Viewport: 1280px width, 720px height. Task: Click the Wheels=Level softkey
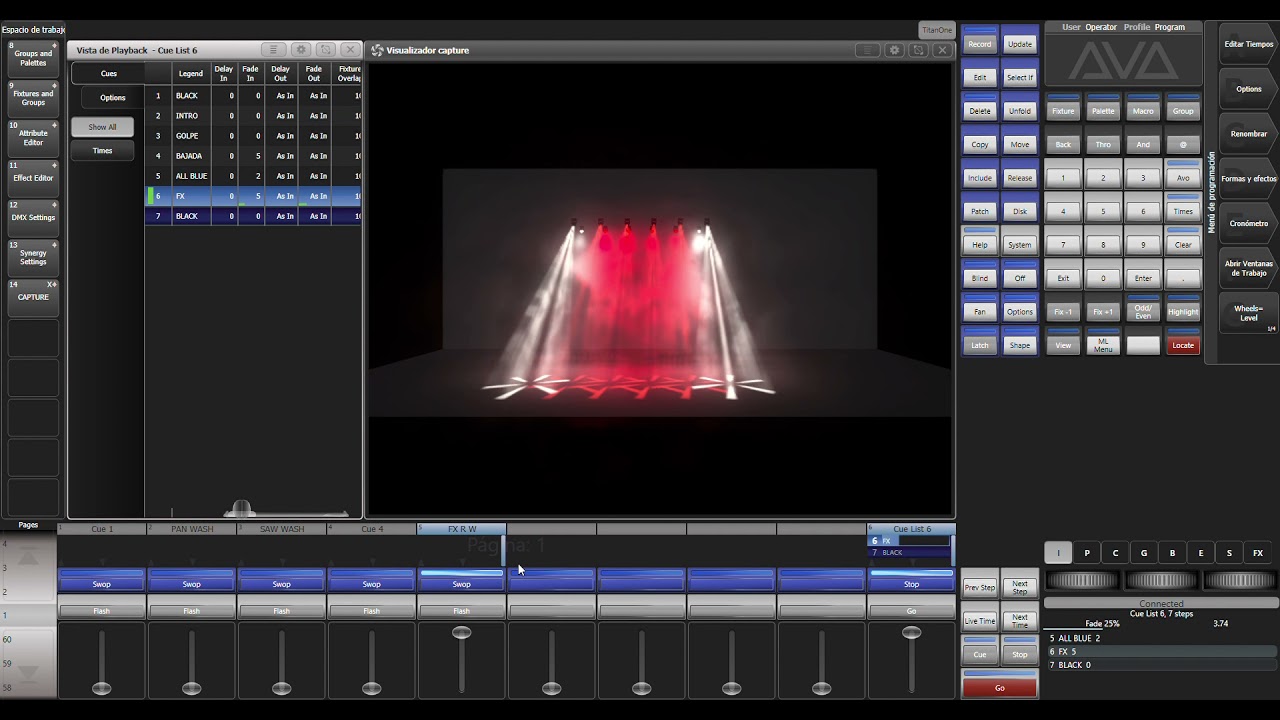pyautogui.click(x=1248, y=313)
